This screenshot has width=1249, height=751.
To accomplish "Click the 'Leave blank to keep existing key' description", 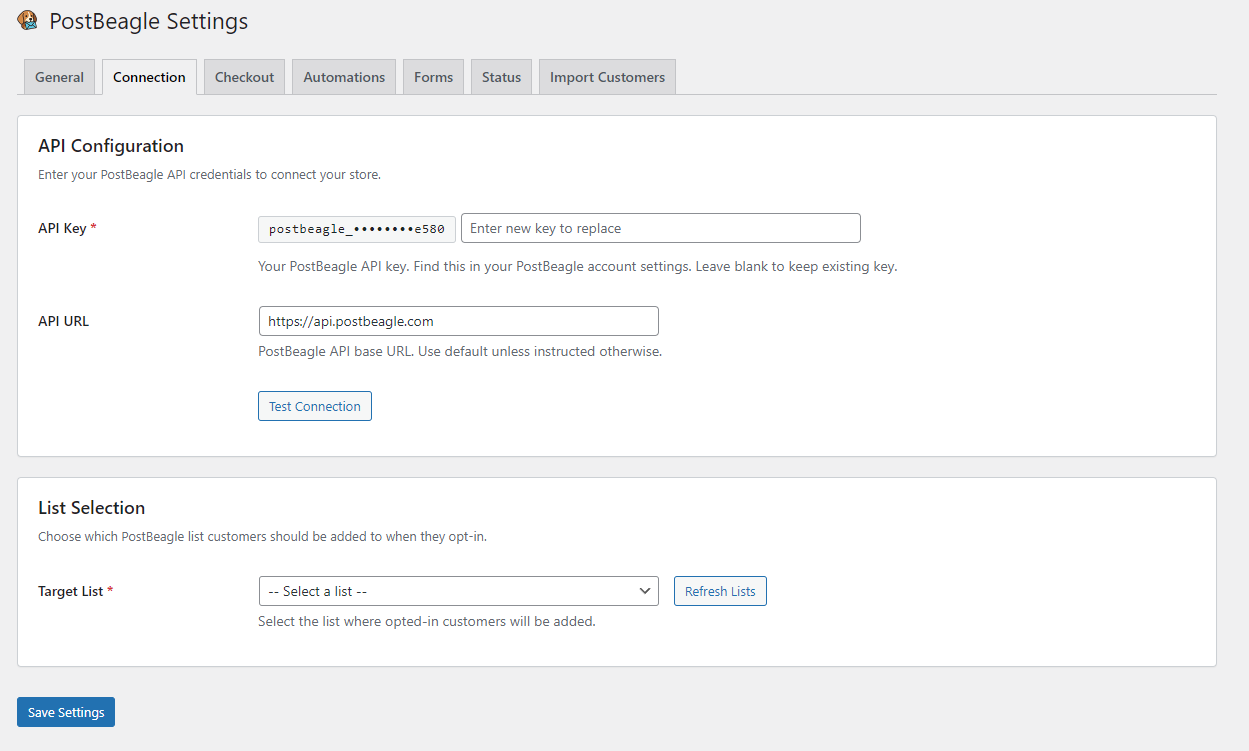I will (797, 267).
